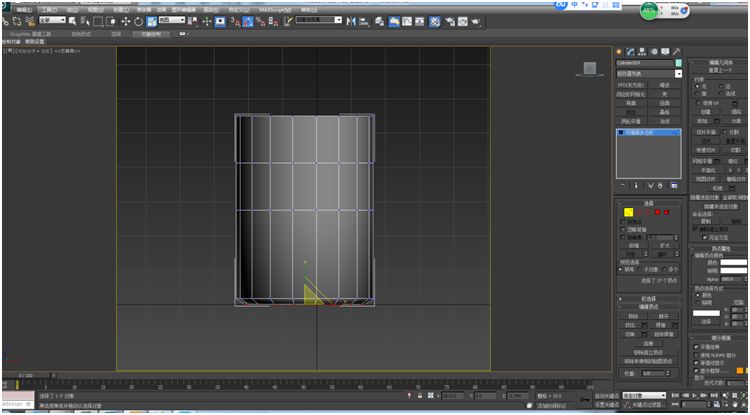Open the 视图 reference coordinate dropdown
Screen dimensions: 750x415
(171, 20)
